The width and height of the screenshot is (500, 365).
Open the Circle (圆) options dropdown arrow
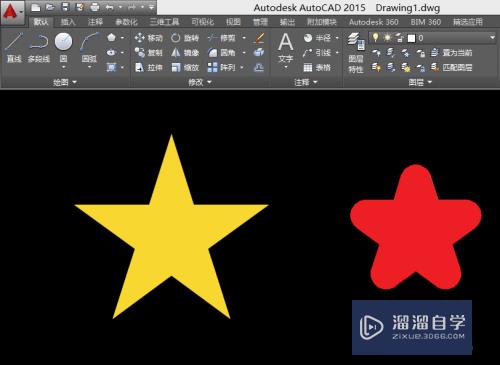[x=63, y=67]
